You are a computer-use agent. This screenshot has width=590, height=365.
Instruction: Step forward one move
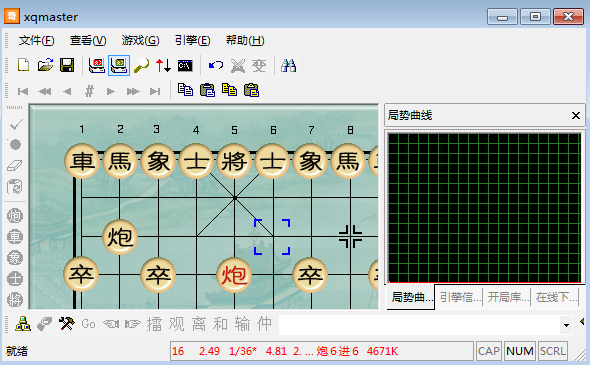[x=111, y=91]
